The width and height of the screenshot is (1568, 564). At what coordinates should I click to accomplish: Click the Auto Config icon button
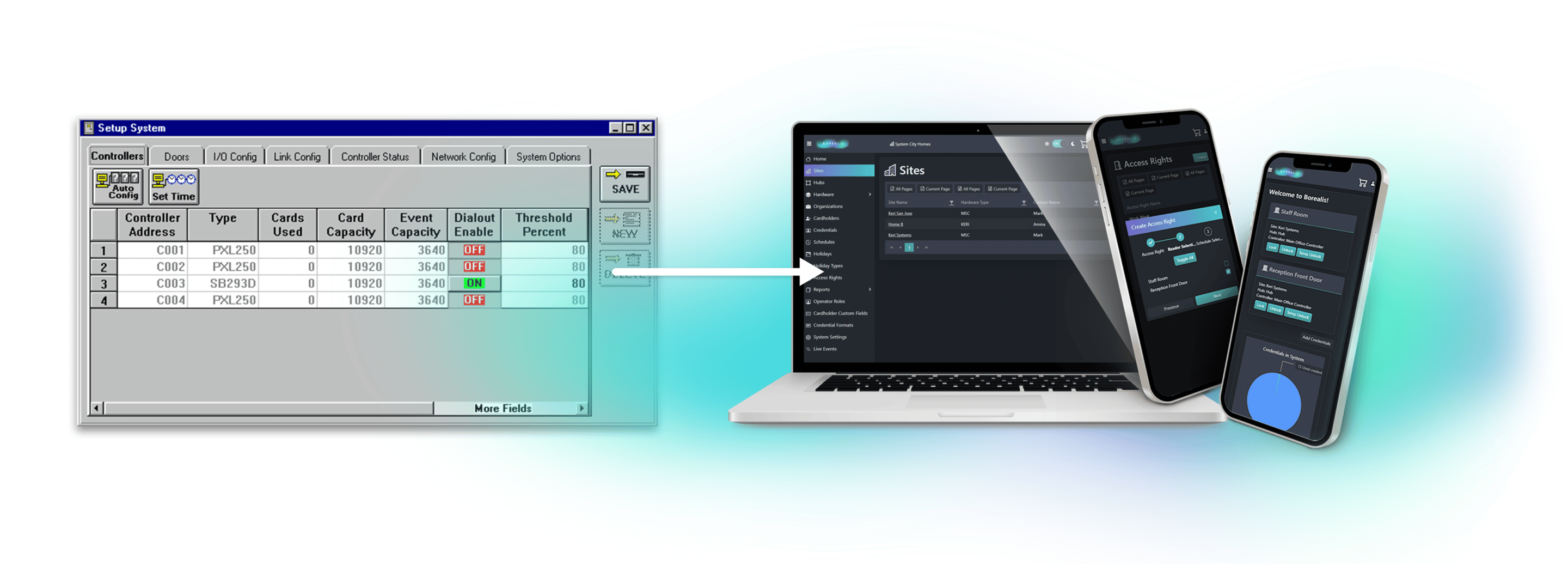(x=118, y=186)
